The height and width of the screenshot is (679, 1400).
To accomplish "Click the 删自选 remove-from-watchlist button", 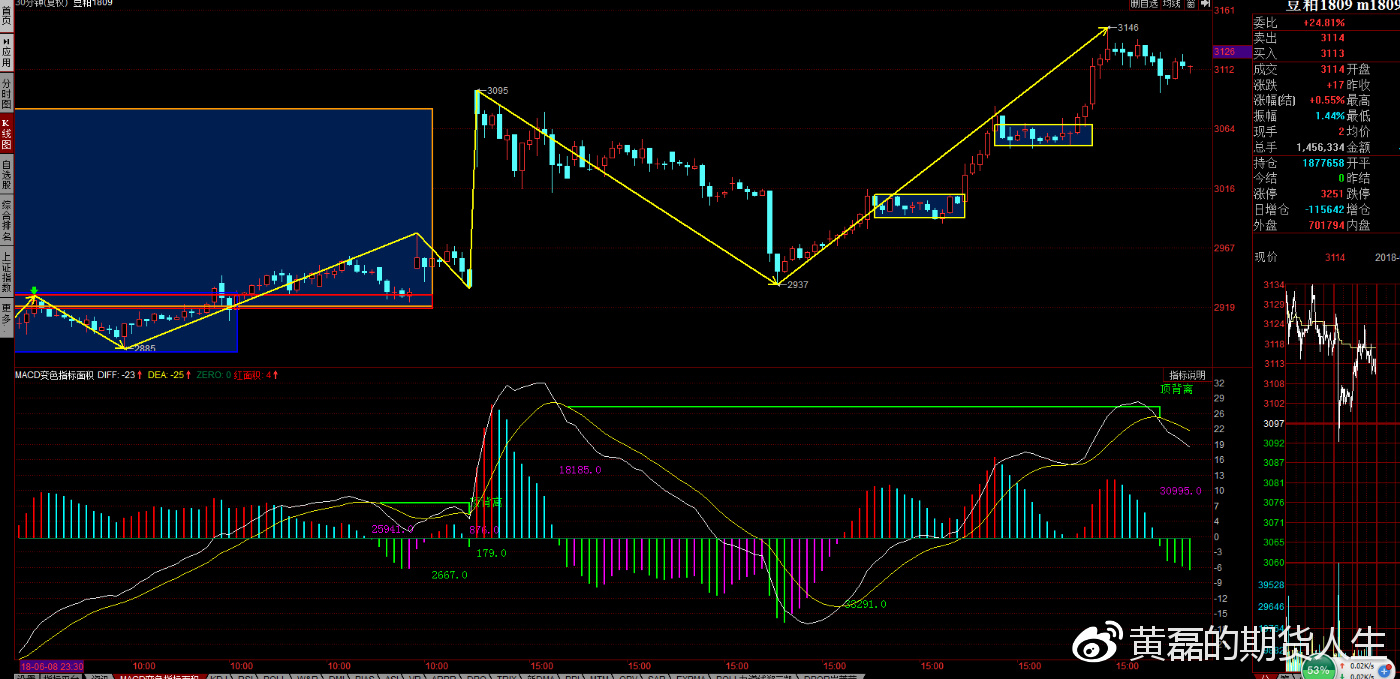I will pyautogui.click(x=1146, y=4).
